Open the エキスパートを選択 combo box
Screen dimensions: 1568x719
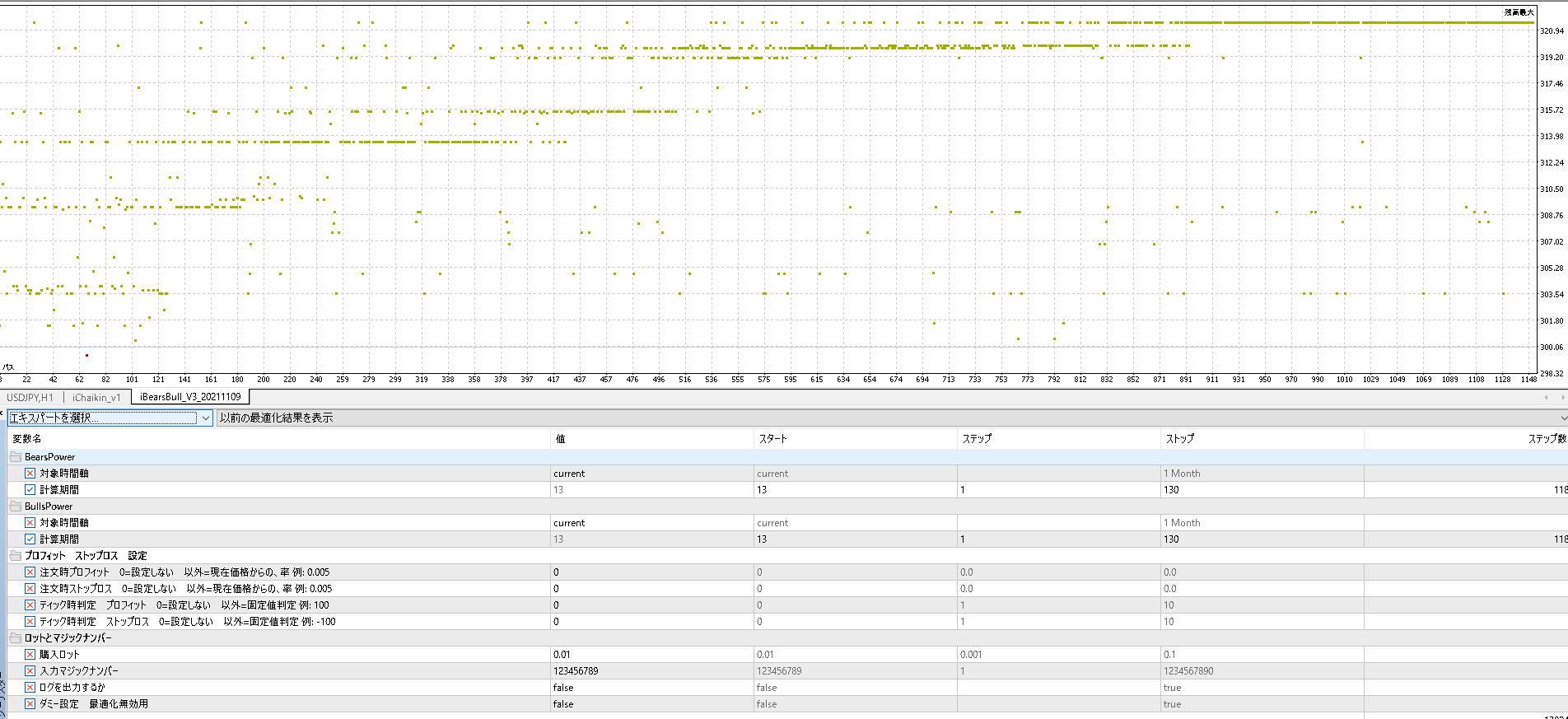(x=110, y=418)
